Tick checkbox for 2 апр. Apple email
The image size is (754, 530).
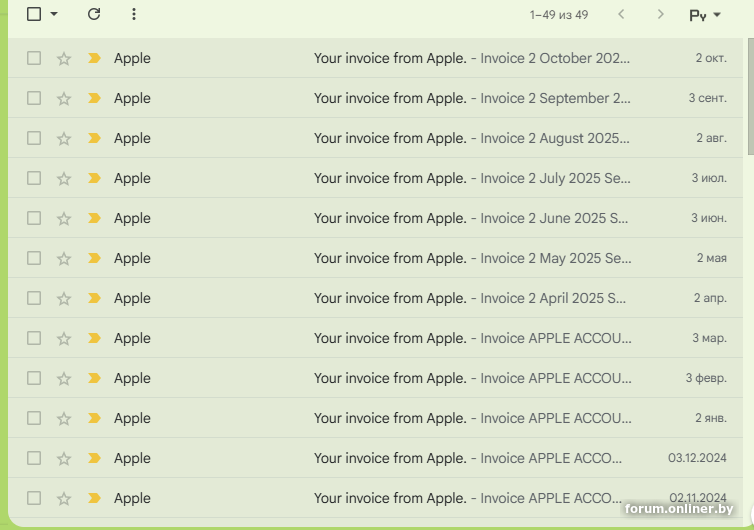34,298
